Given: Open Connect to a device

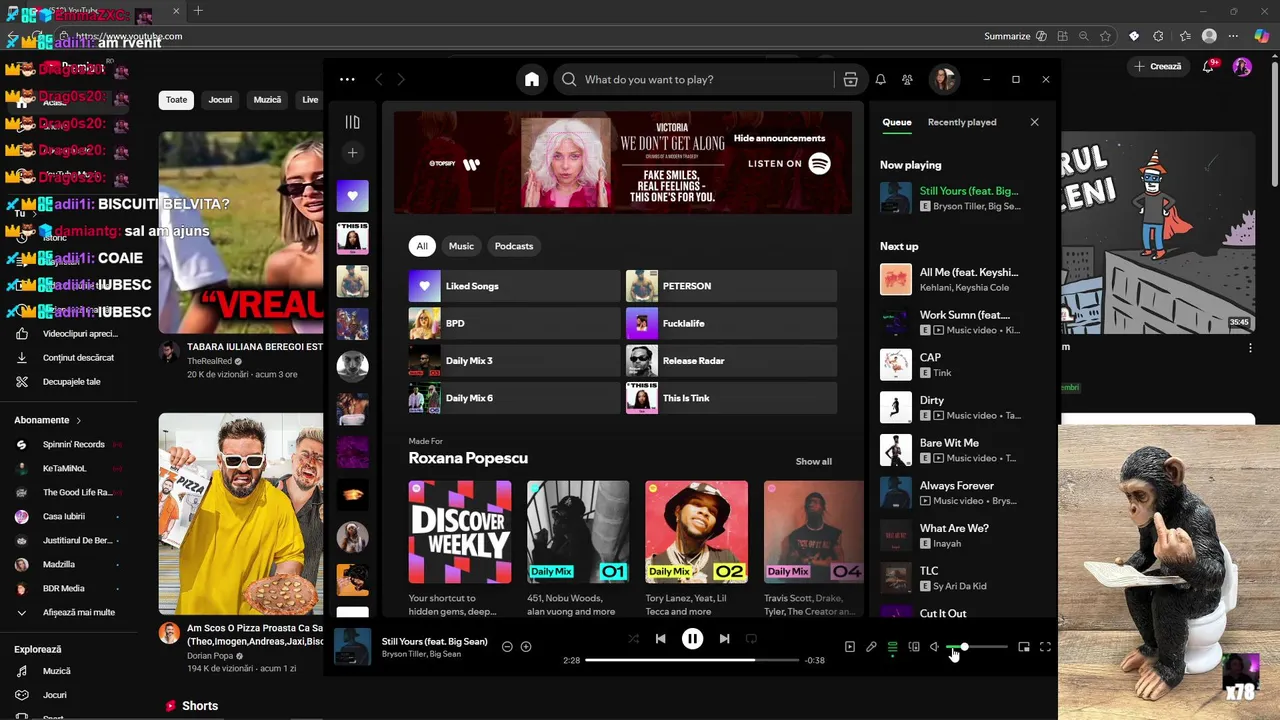Looking at the screenshot, I should (913, 647).
